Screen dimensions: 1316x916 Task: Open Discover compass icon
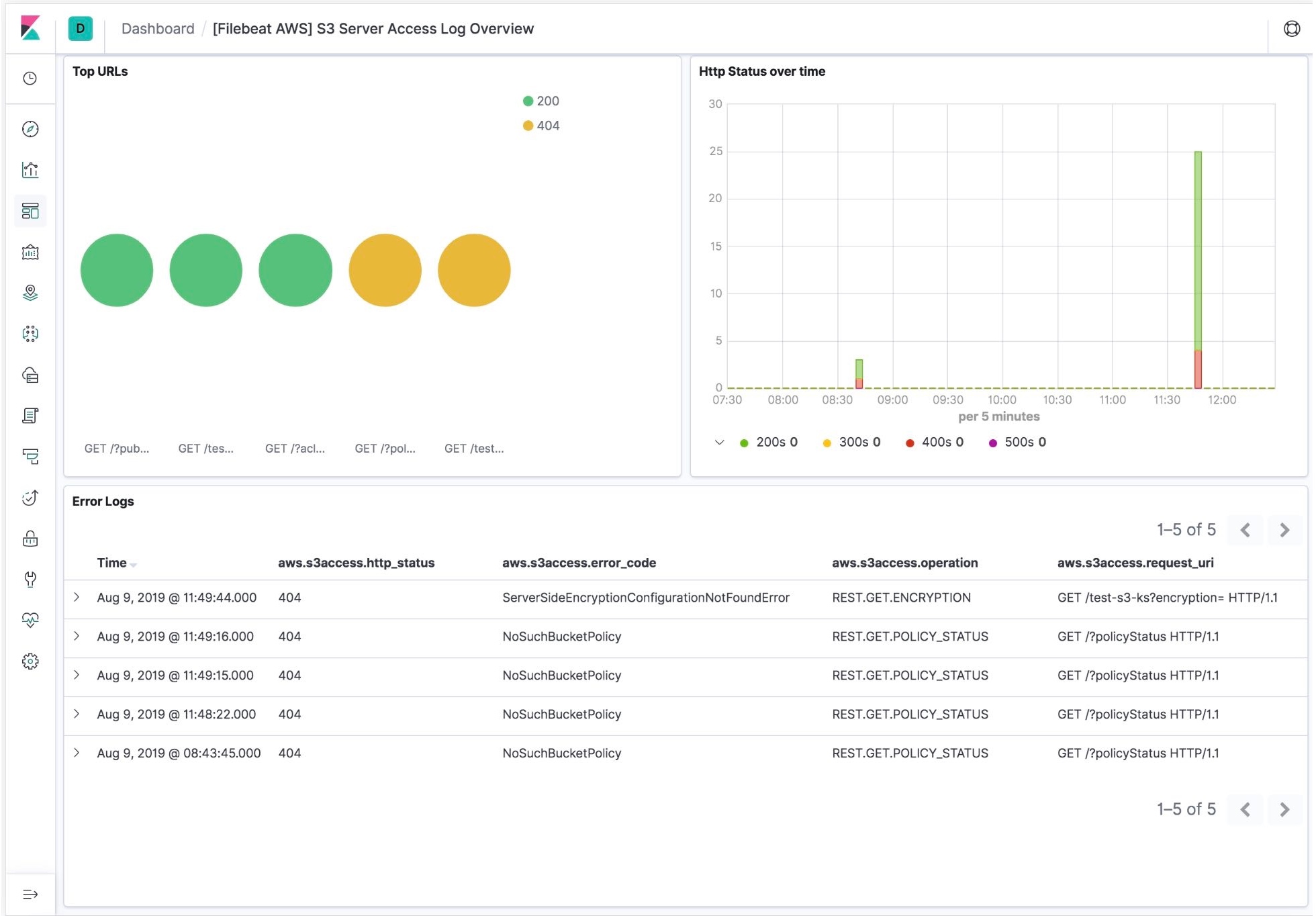pos(30,129)
